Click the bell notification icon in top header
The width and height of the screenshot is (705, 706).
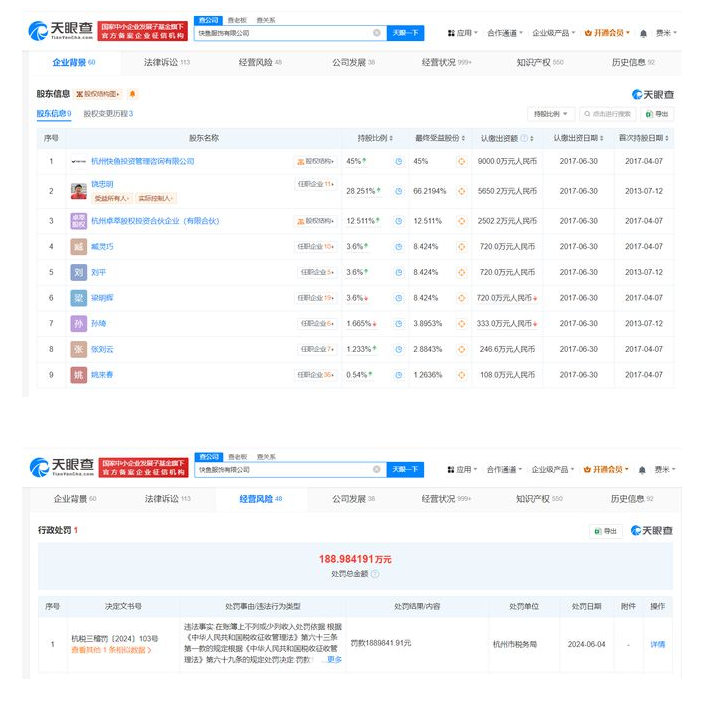pos(643,33)
